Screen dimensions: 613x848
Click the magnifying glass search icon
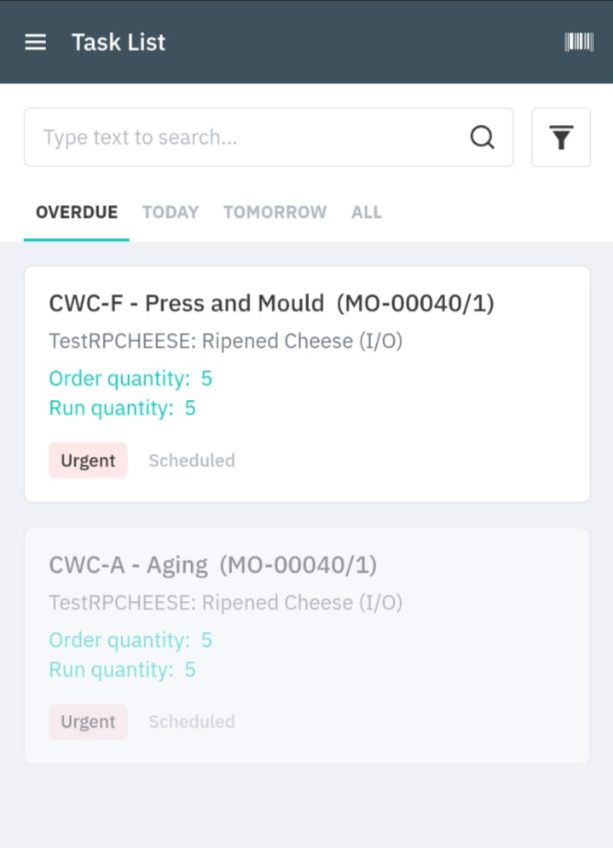[482, 137]
